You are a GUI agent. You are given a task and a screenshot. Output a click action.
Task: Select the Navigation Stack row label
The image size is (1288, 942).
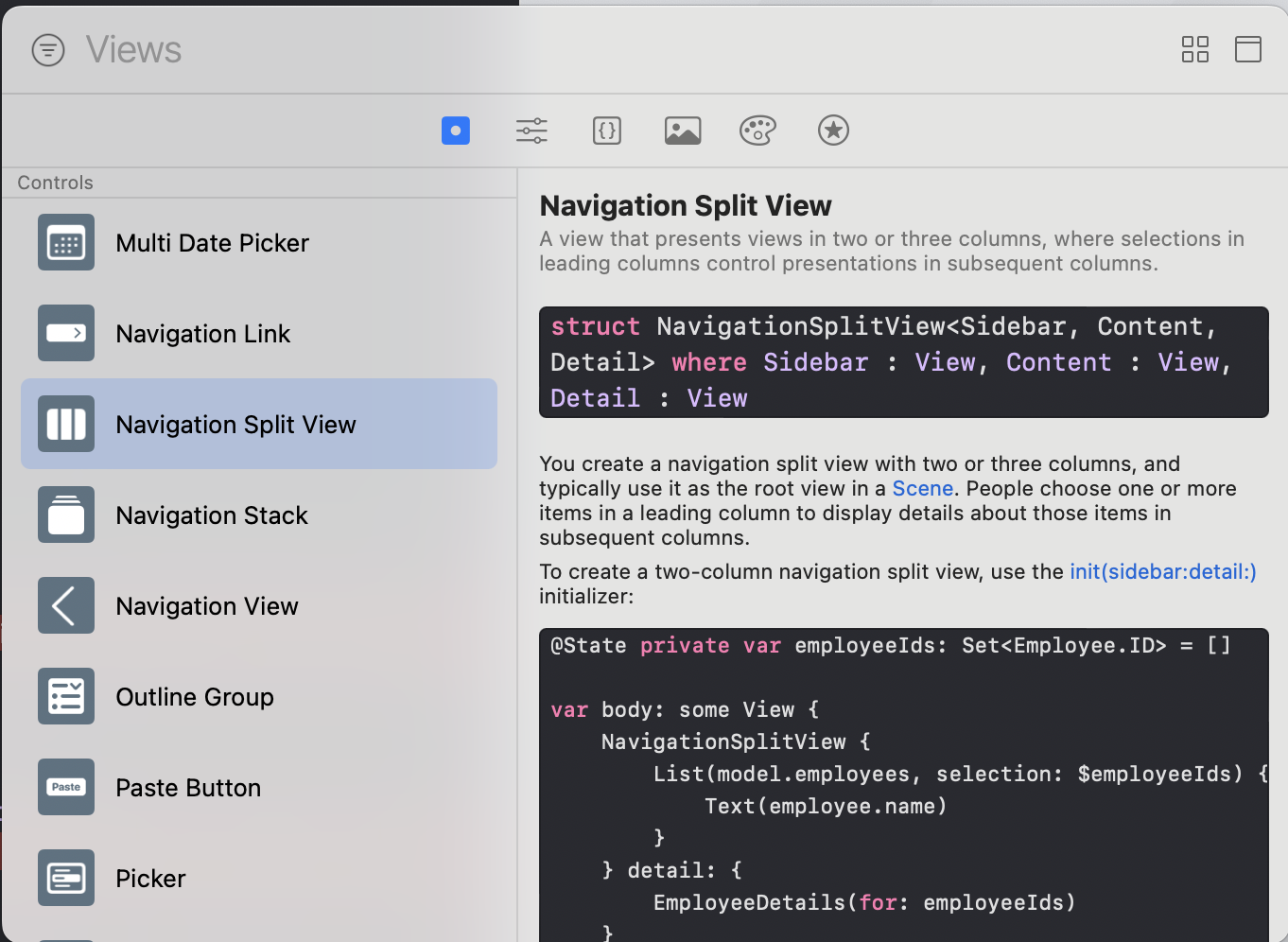click(x=212, y=515)
